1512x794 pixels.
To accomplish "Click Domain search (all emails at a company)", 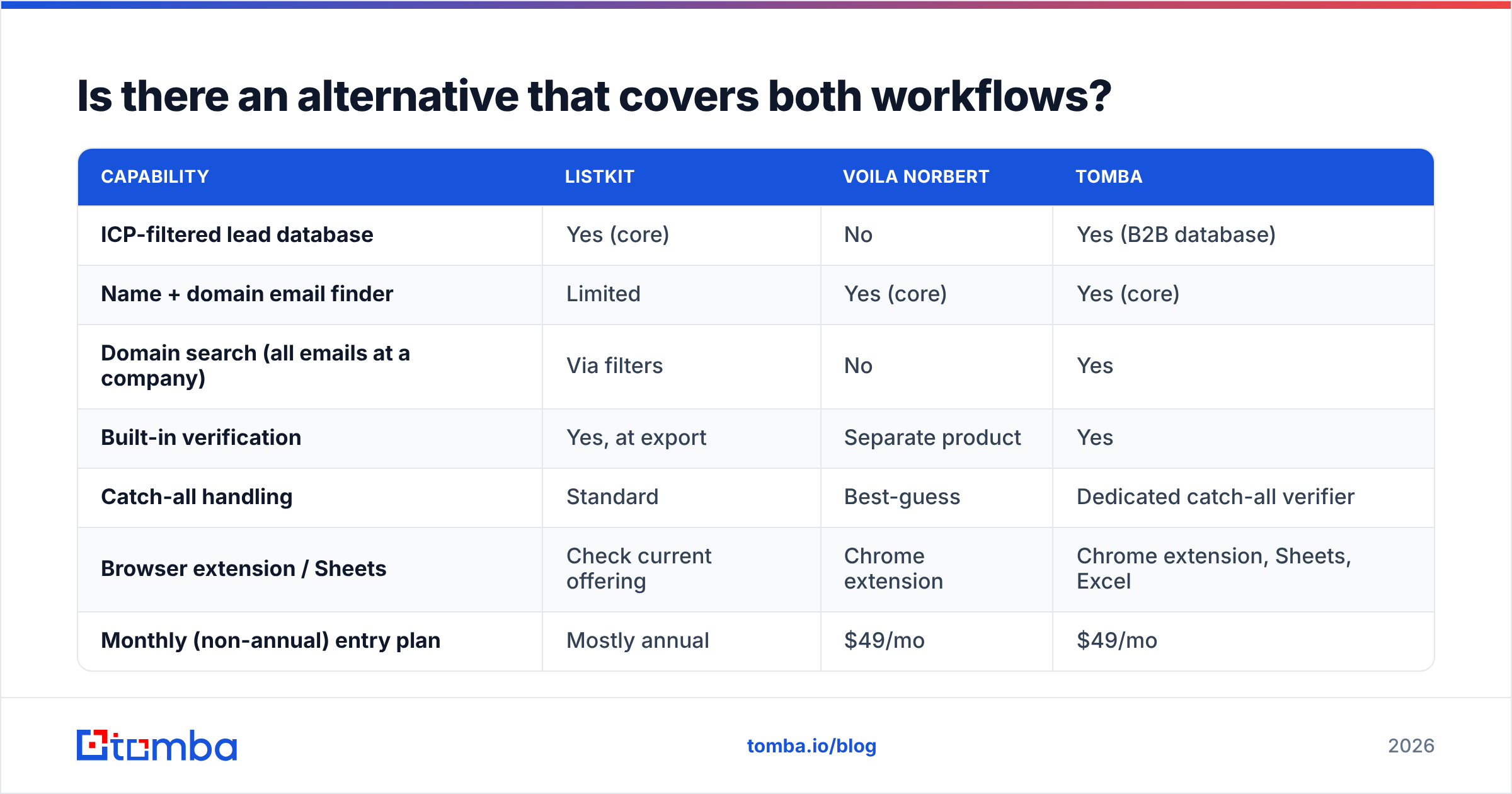I will (x=255, y=366).
